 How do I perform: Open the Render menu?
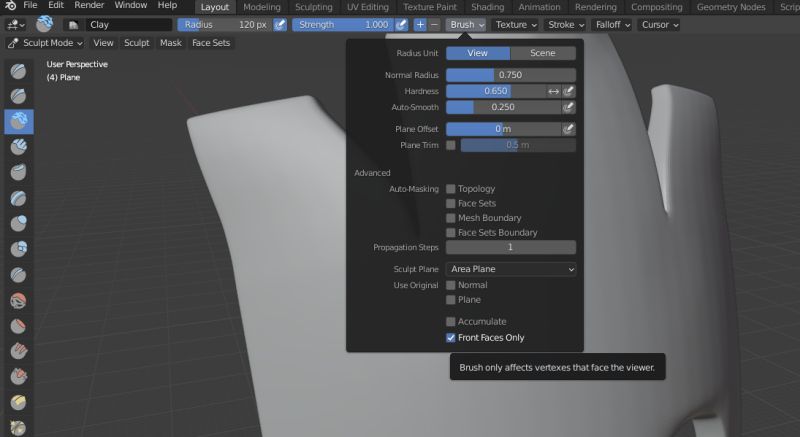click(x=89, y=6)
